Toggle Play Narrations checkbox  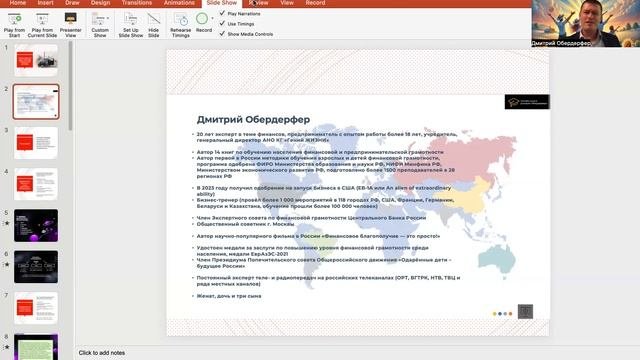point(222,13)
